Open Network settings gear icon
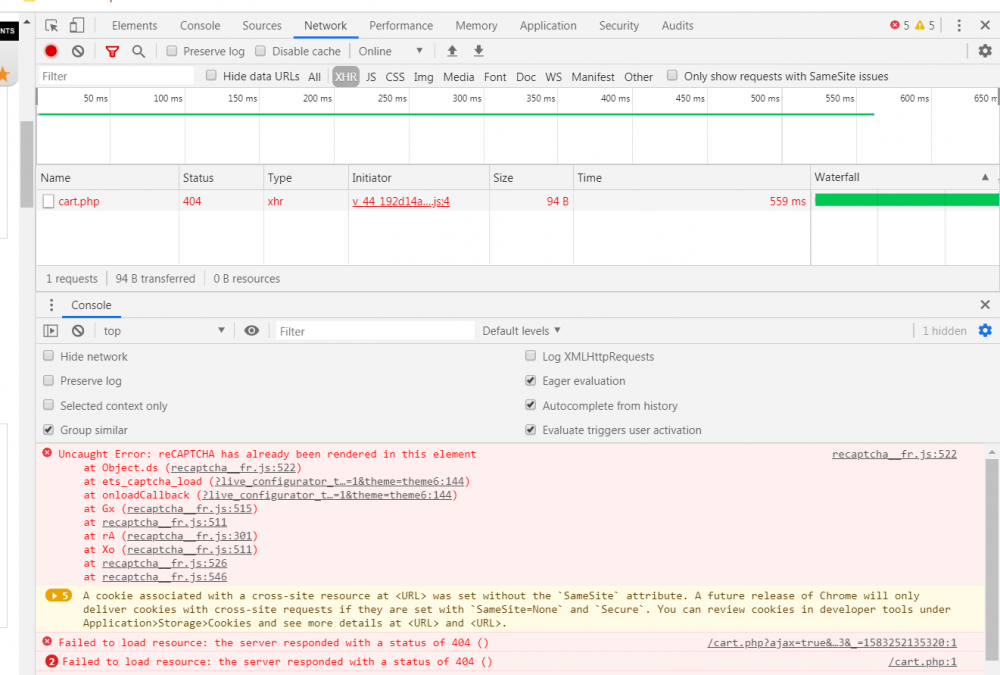 click(985, 51)
